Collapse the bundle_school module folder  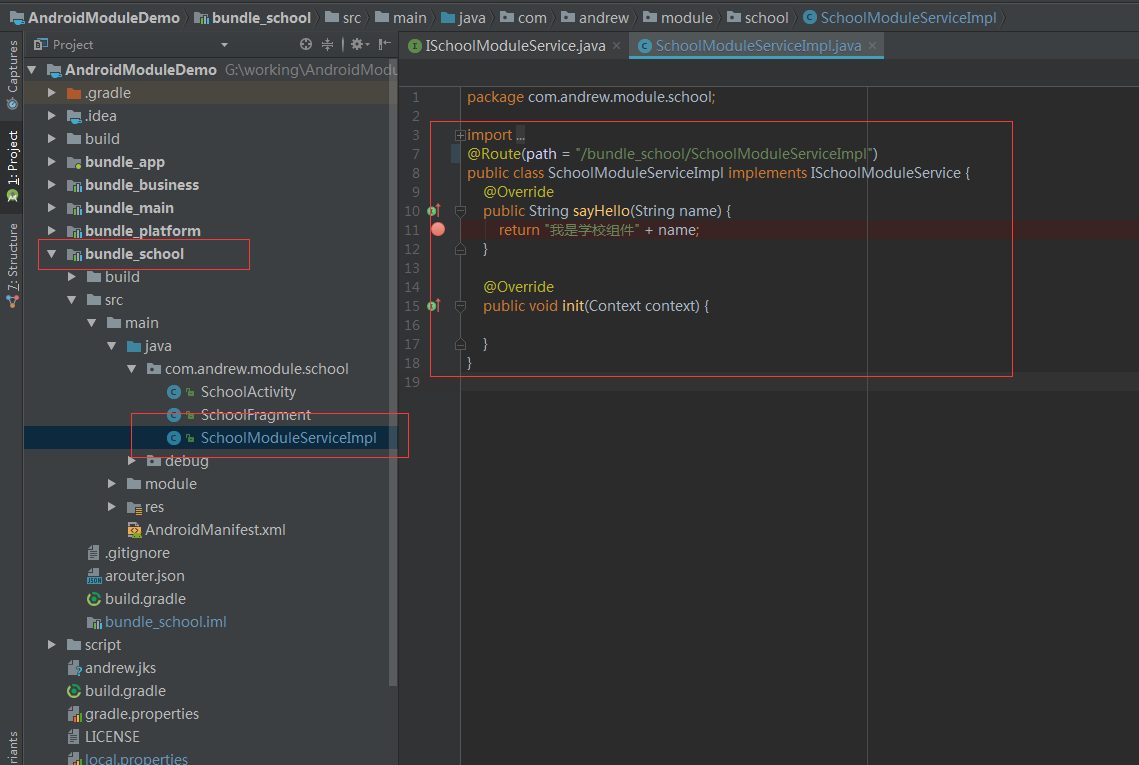point(51,254)
